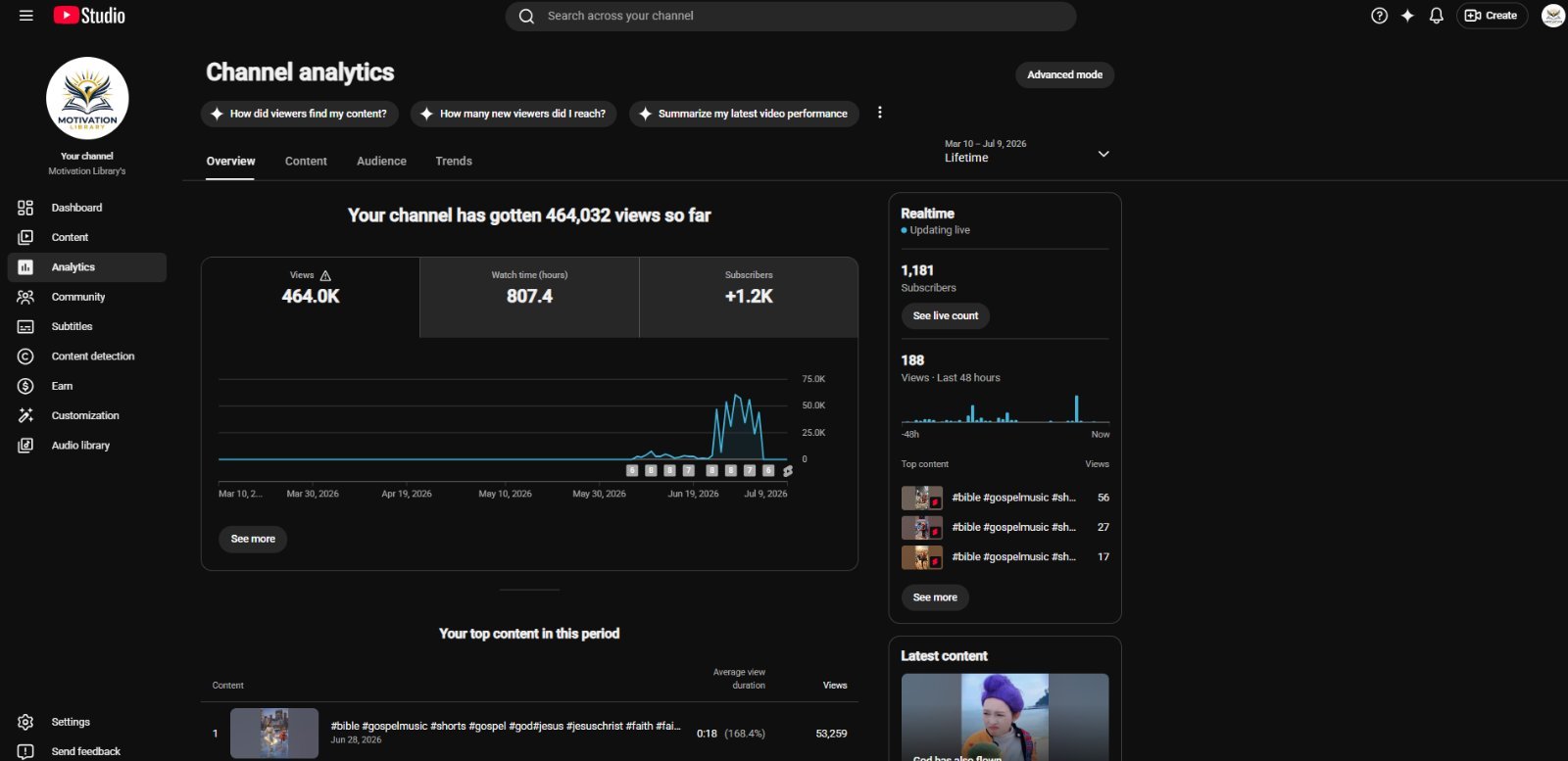This screenshot has height=761, width=1568.
Task: Open the account avatar in the header
Action: point(1553,16)
